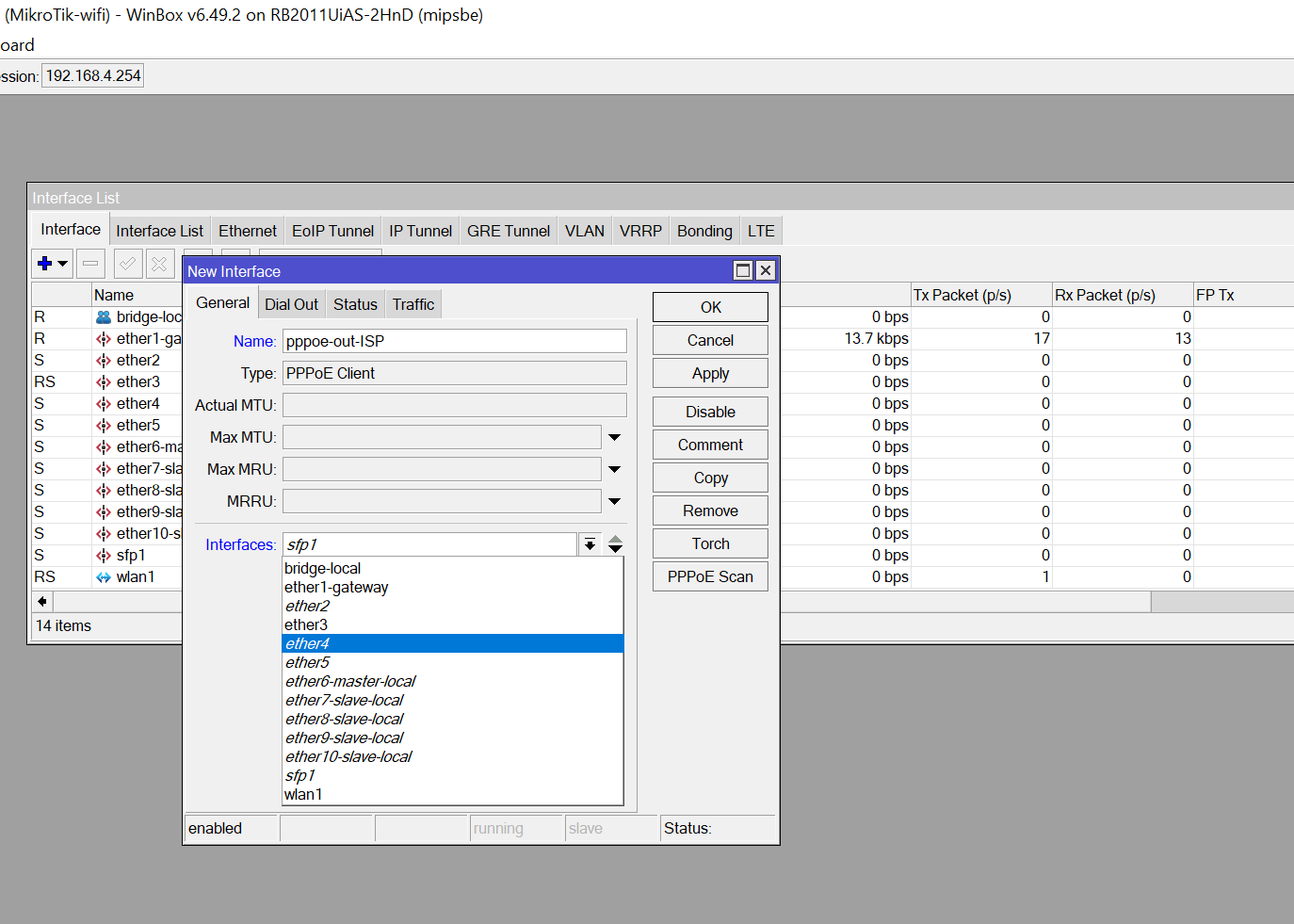The height and width of the screenshot is (924, 1294).
Task: Open the VLAN tab
Action: (585, 232)
